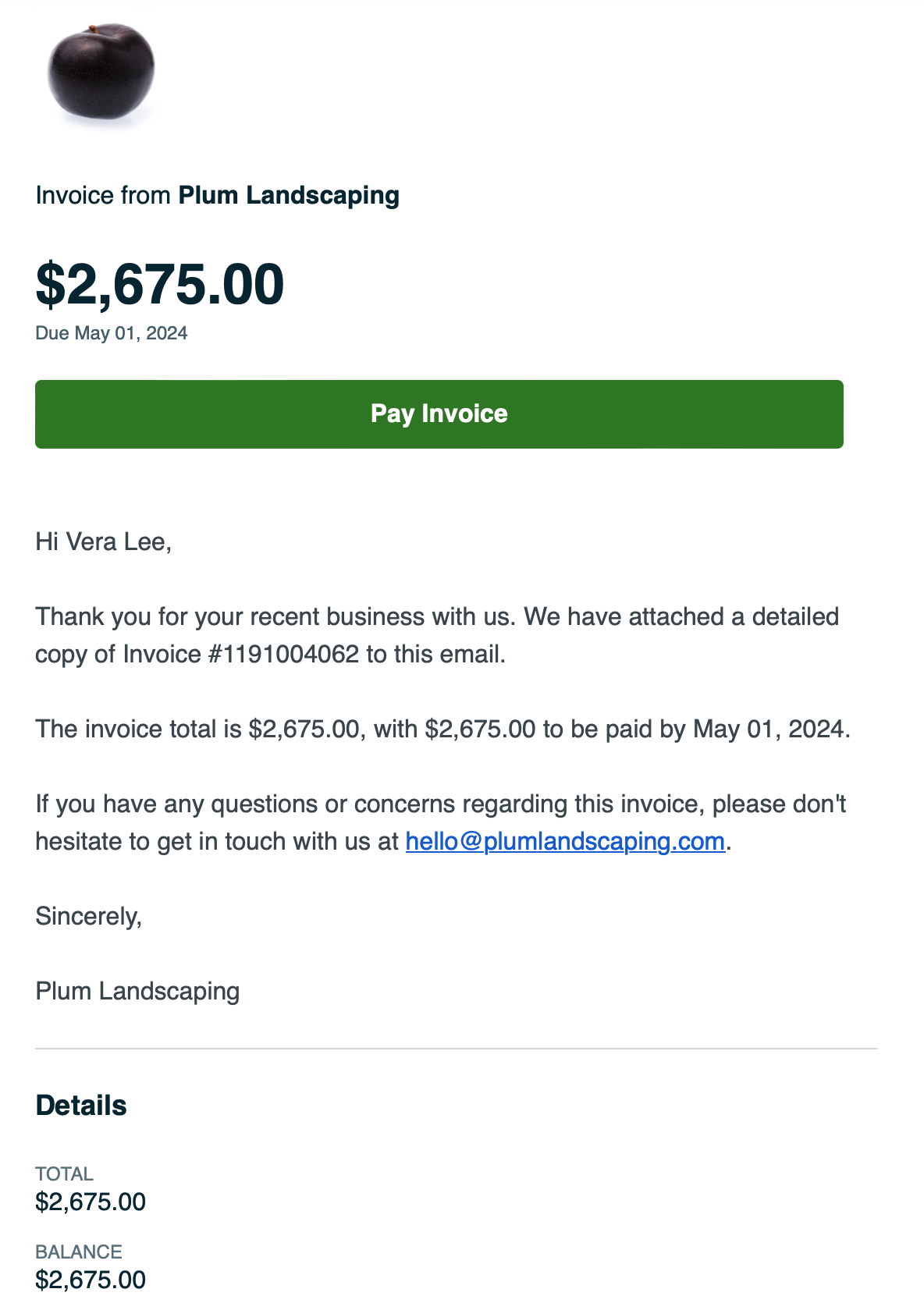924x1303 pixels.
Task: Click the Sincerely closing line
Action: [x=88, y=916]
